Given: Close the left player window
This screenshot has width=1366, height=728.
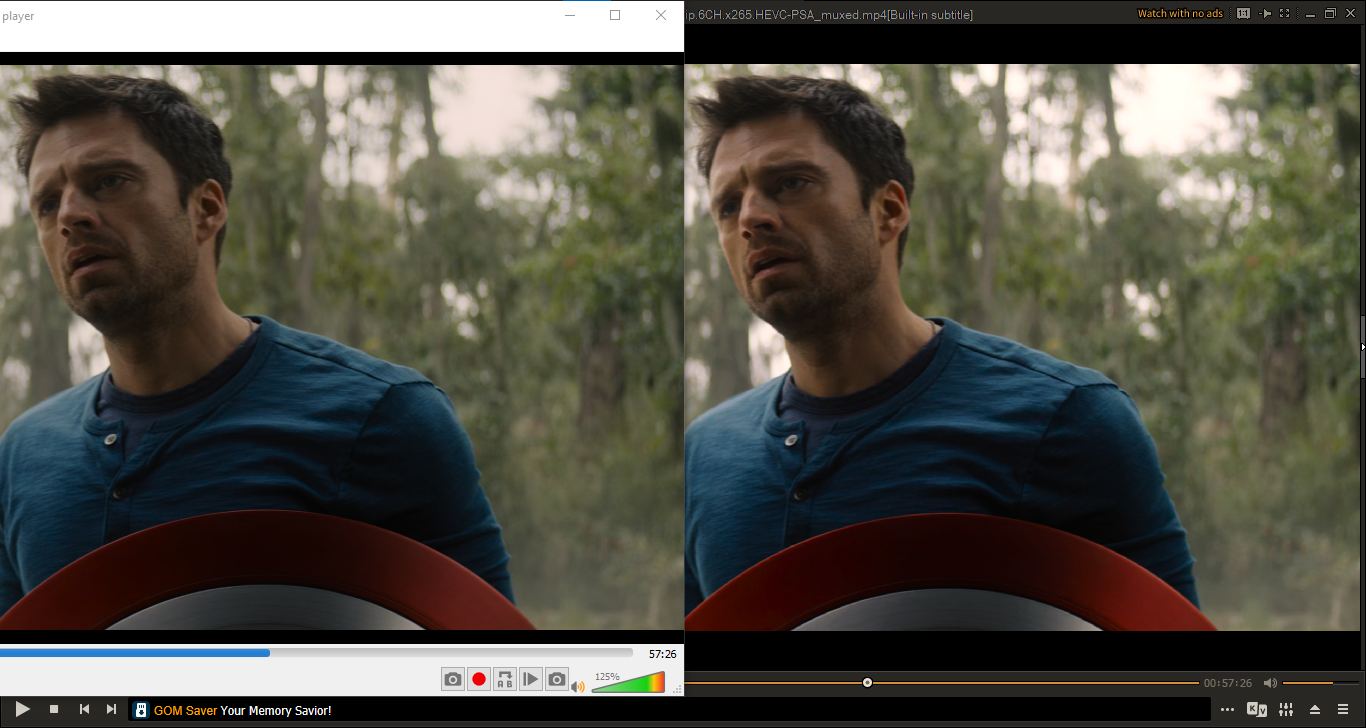Looking at the screenshot, I should (661, 15).
